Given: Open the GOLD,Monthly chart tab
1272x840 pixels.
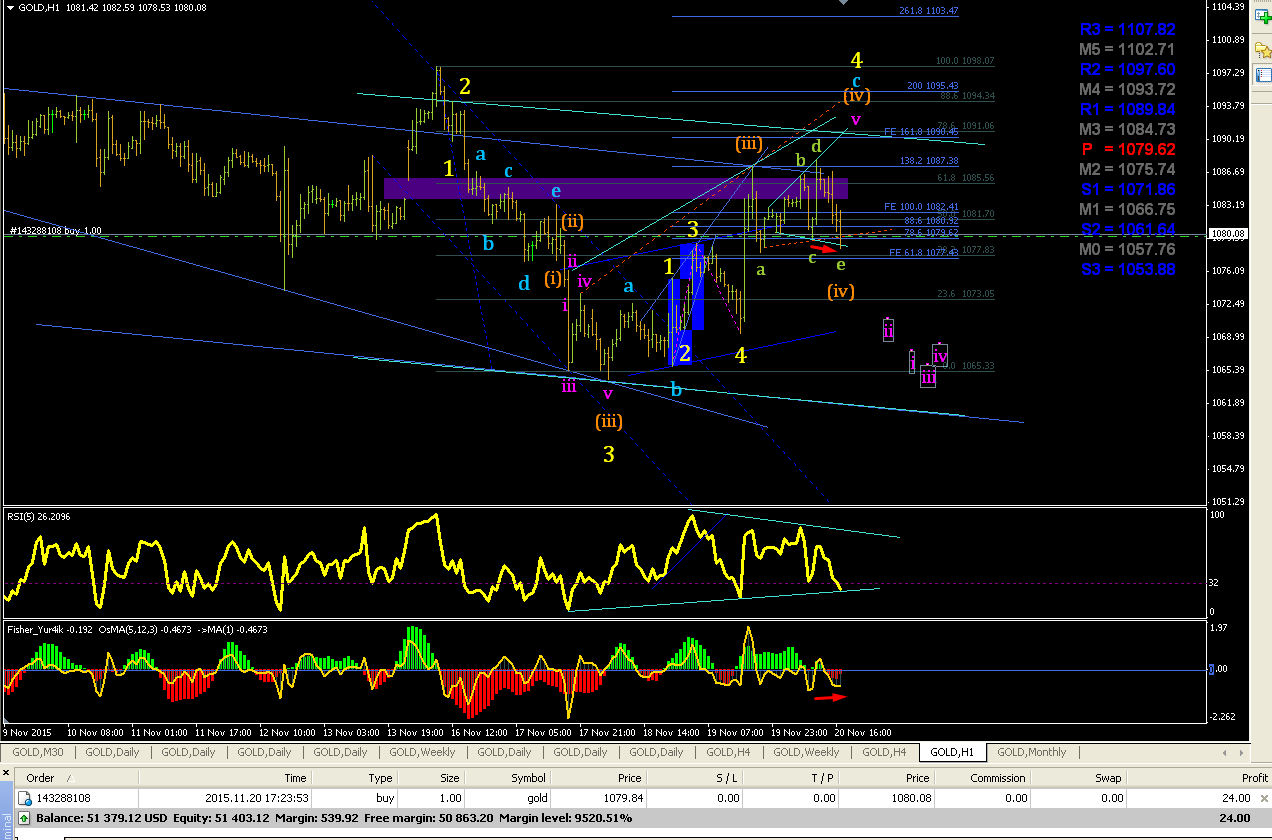Looking at the screenshot, I should click(x=1032, y=752).
